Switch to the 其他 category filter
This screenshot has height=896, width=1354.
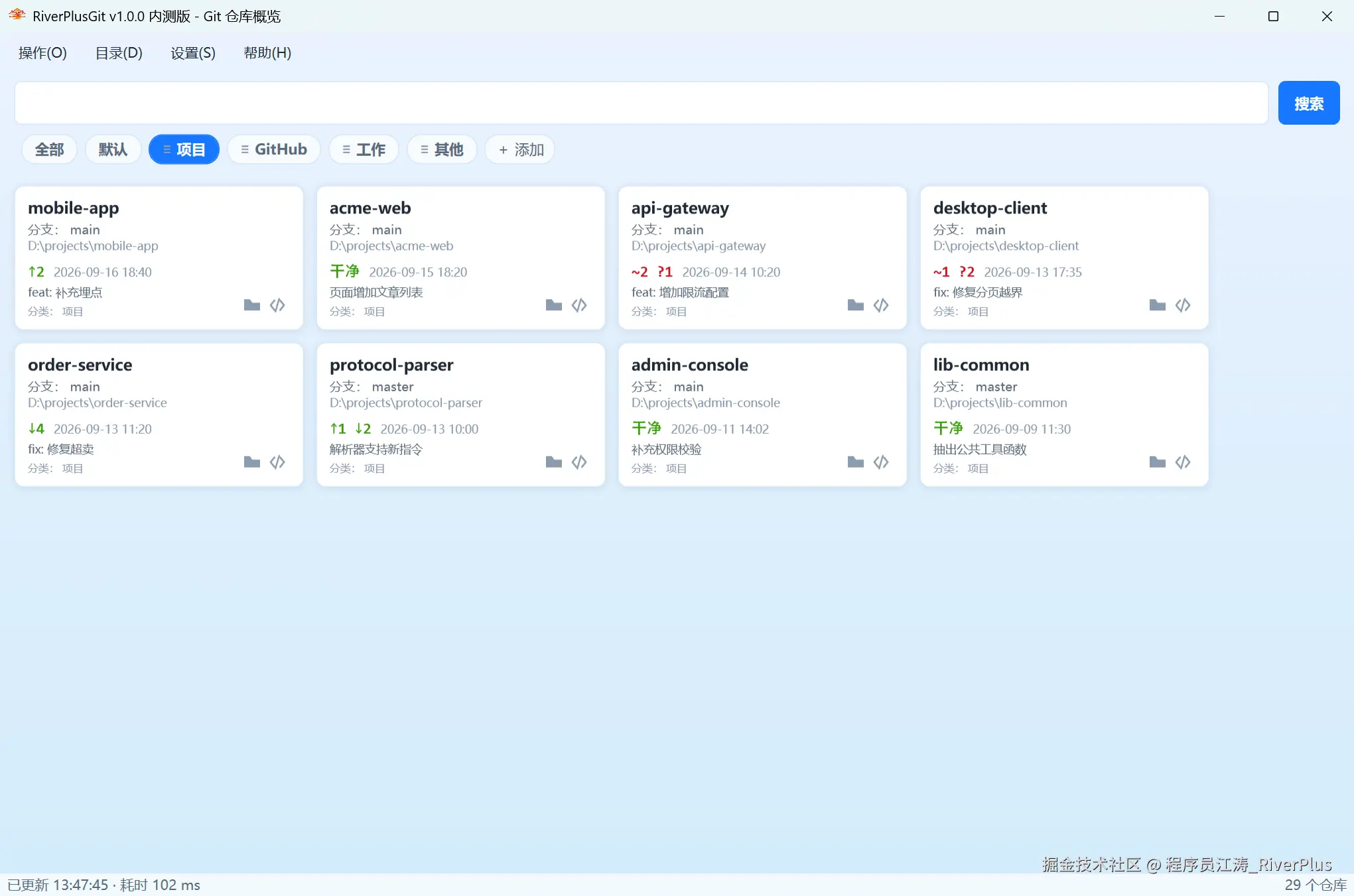point(442,149)
